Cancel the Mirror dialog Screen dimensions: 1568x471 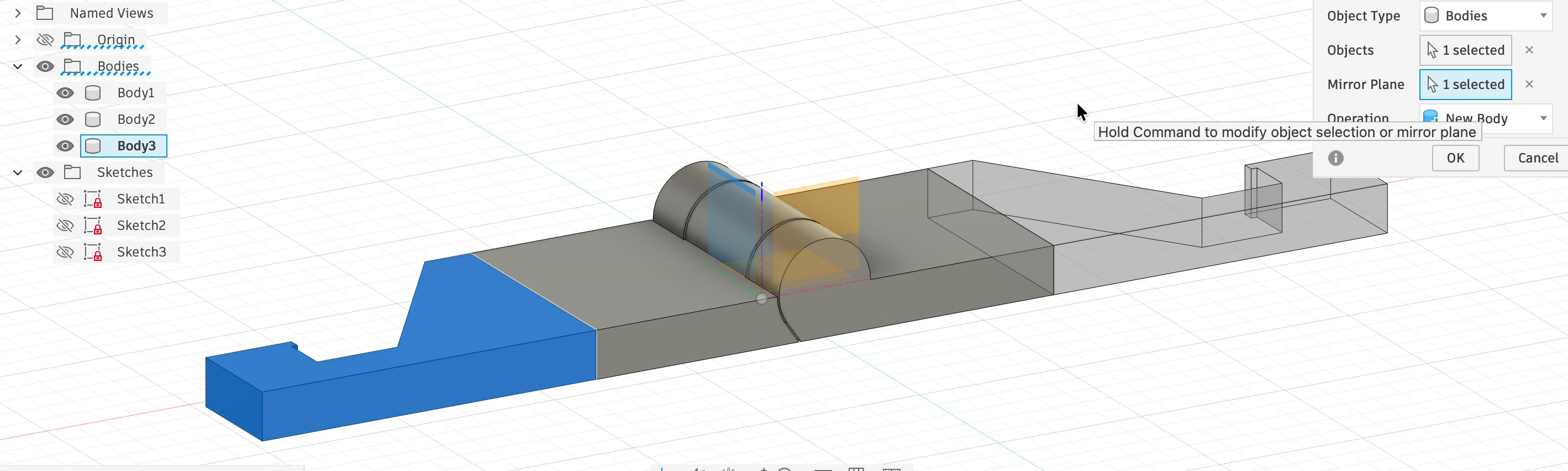click(x=1538, y=159)
